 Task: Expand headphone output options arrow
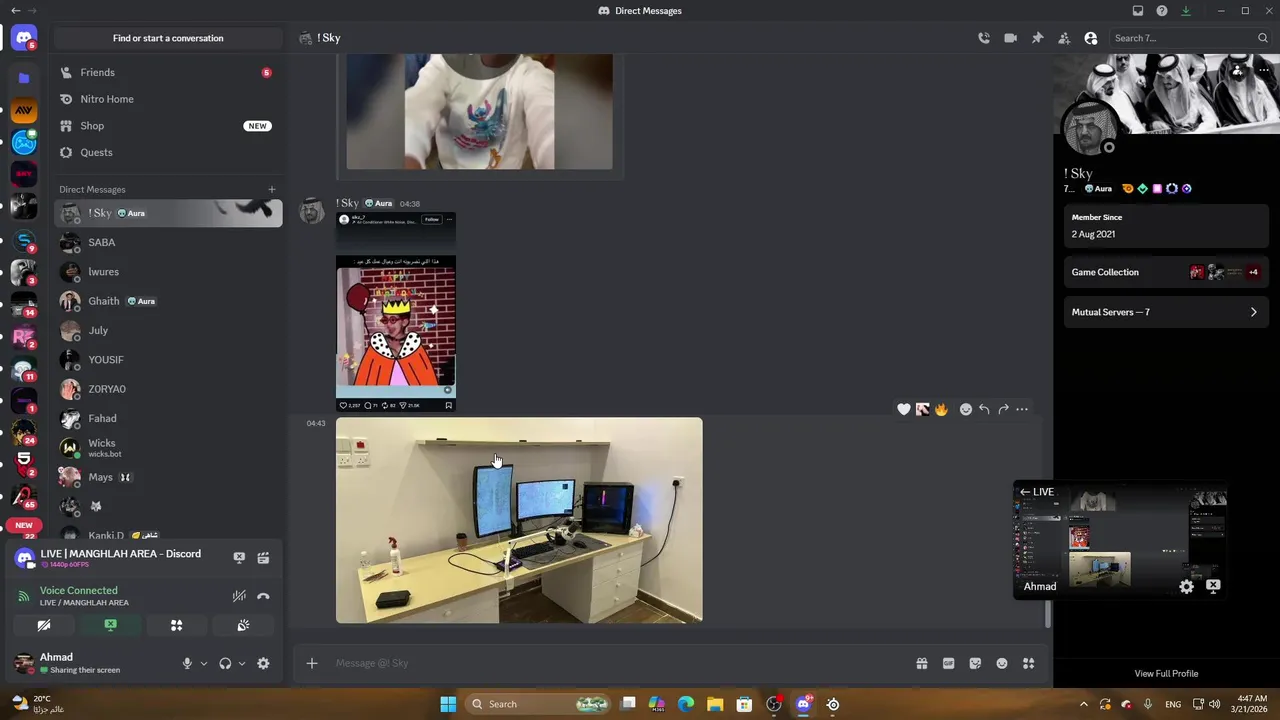click(242, 663)
